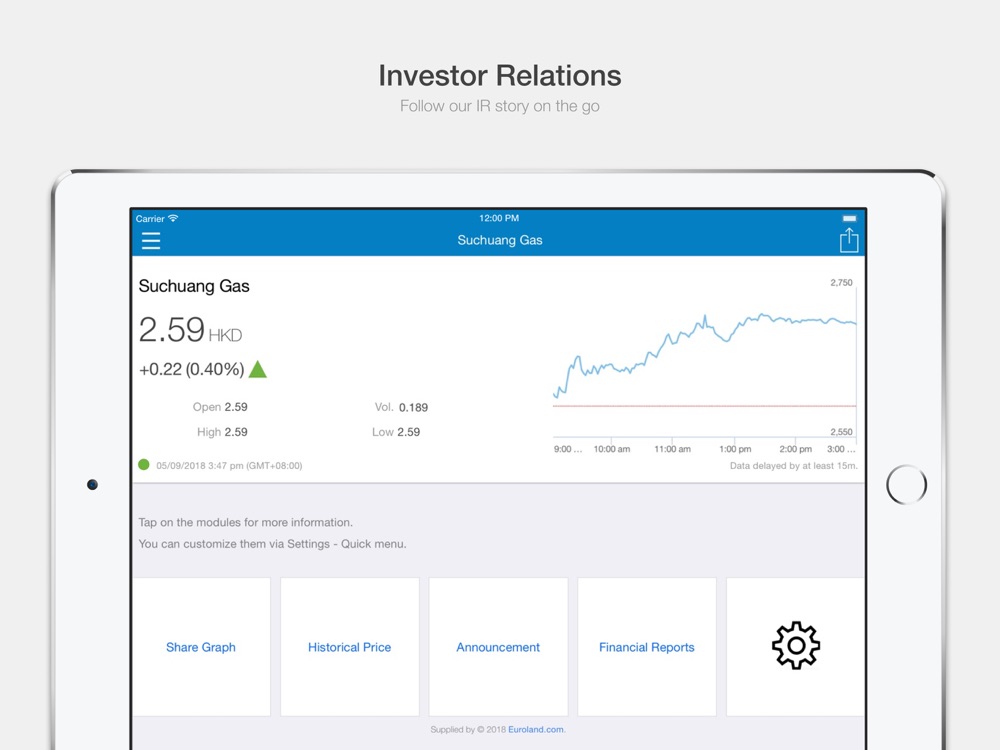The width and height of the screenshot is (1000, 750).
Task: Open the hamburger menu icon
Action: pyautogui.click(x=151, y=240)
